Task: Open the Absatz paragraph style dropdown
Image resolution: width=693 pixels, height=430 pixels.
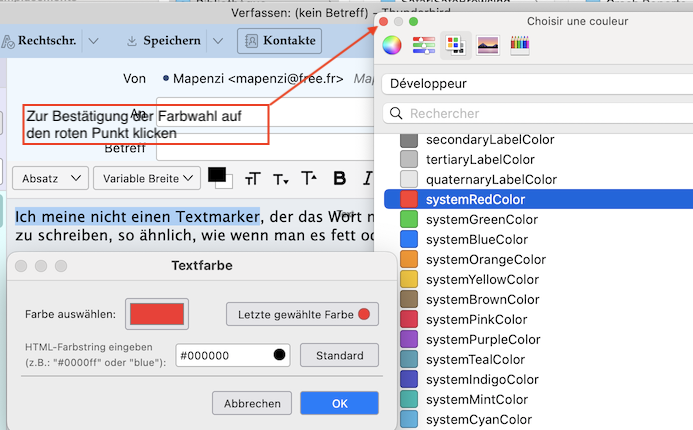Action: [49, 178]
